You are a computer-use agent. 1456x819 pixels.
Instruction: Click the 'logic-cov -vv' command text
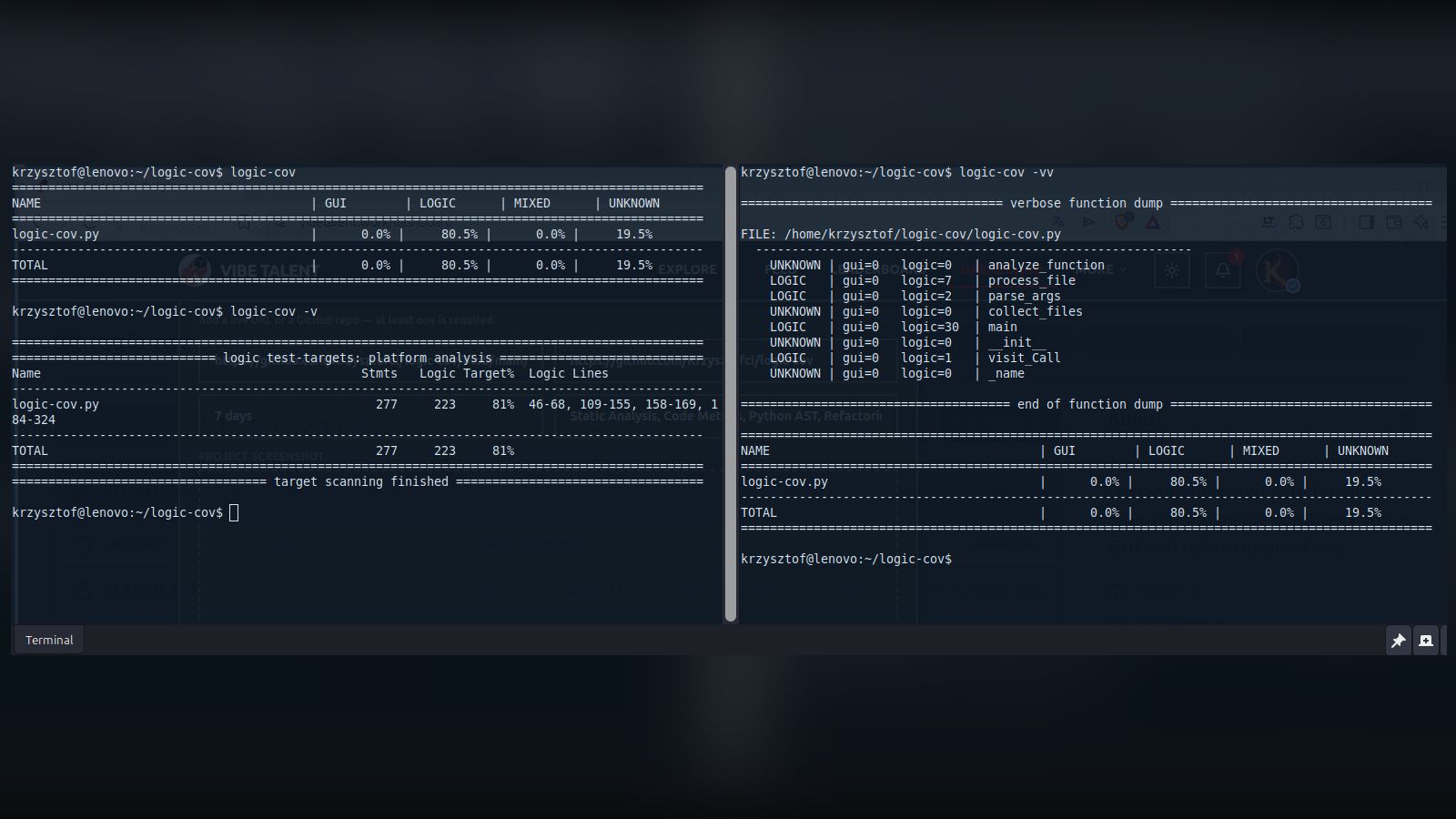pyautogui.click(x=1006, y=172)
